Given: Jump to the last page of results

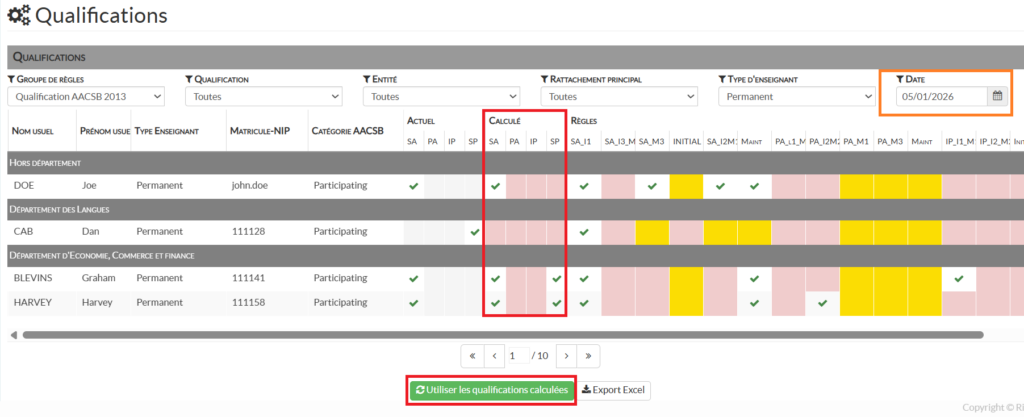Looking at the screenshot, I should coord(590,355).
